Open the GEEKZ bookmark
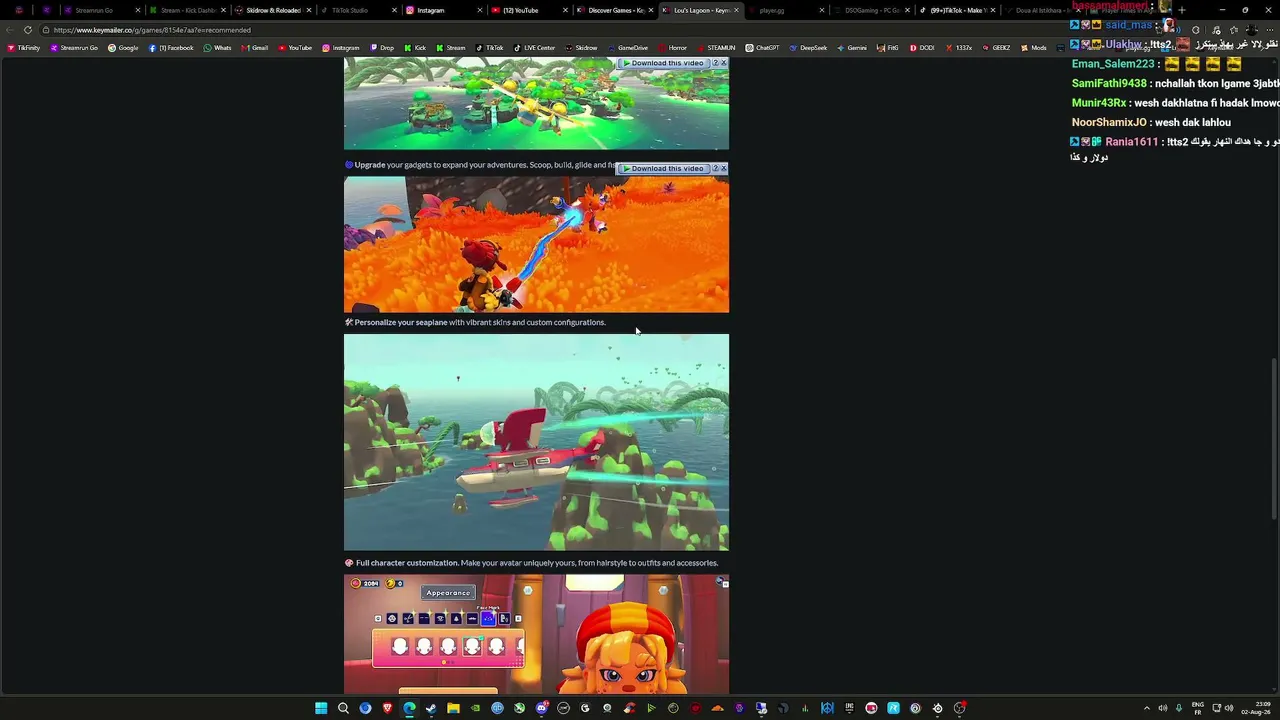This screenshot has height=720, width=1280. (996, 48)
